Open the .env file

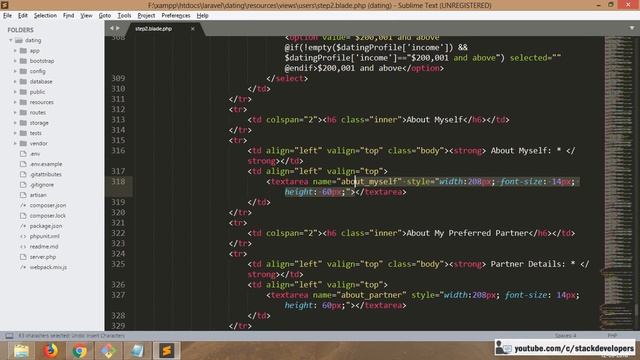[x=35, y=154]
